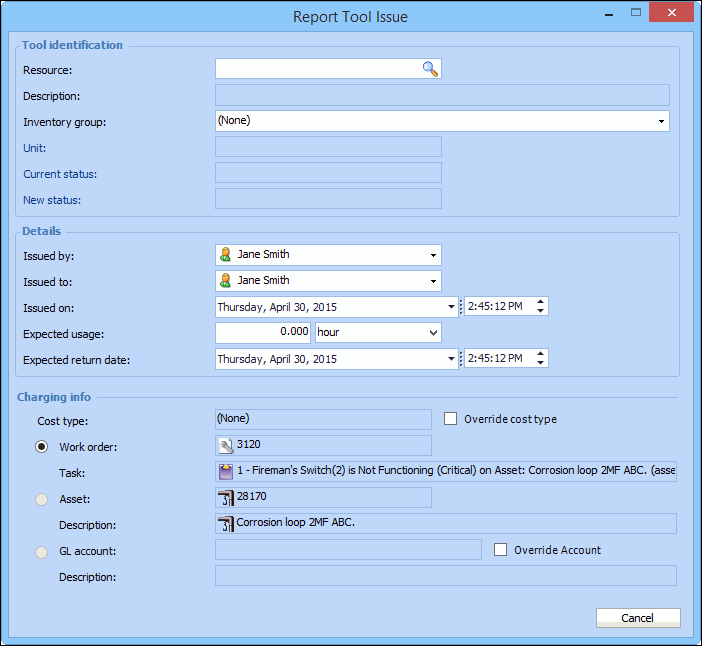Click the Expected return time spinner arrows

(x=540, y=359)
